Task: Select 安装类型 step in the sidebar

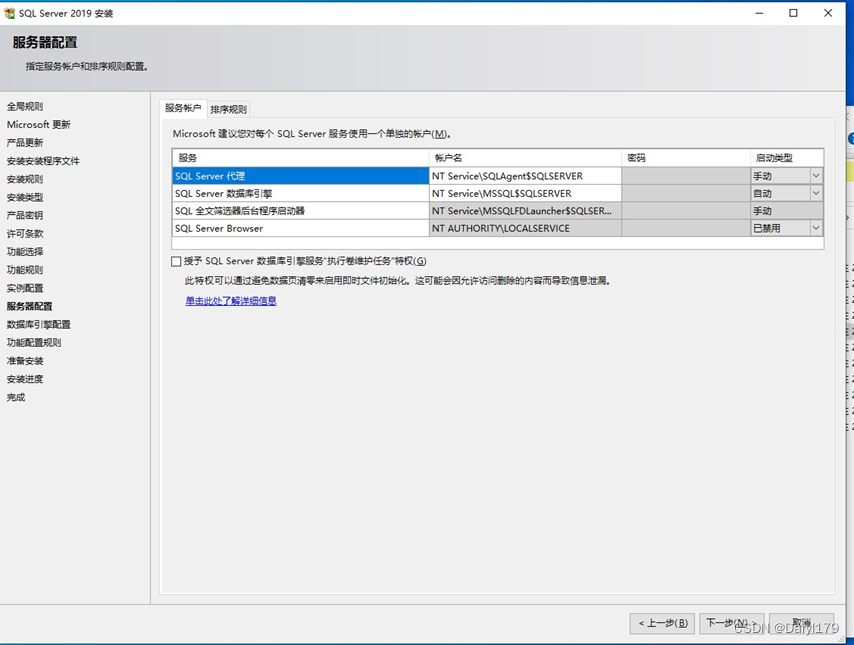Action: click(x=25, y=197)
